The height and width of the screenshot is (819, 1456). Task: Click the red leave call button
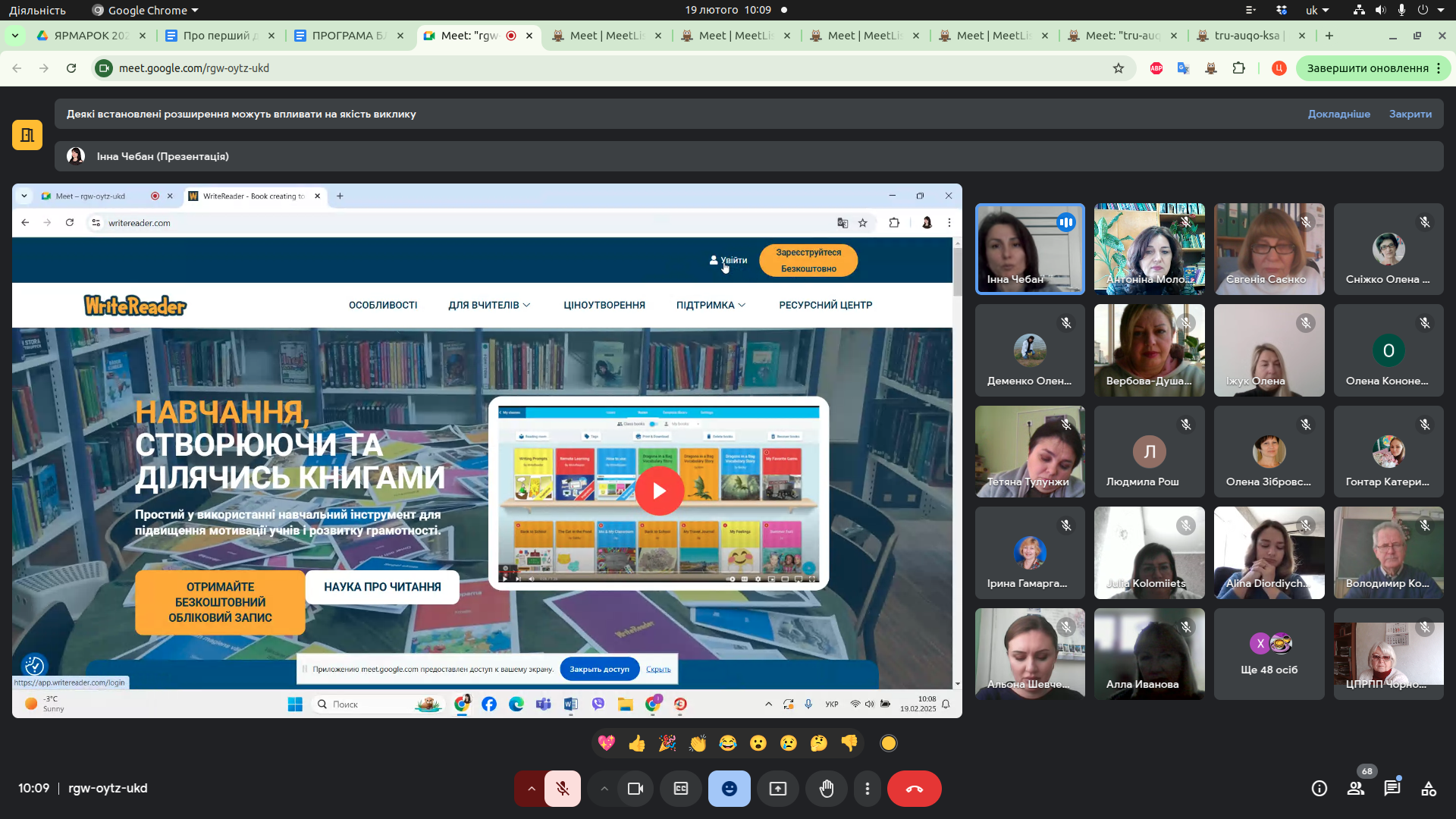pyautogui.click(x=914, y=789)
